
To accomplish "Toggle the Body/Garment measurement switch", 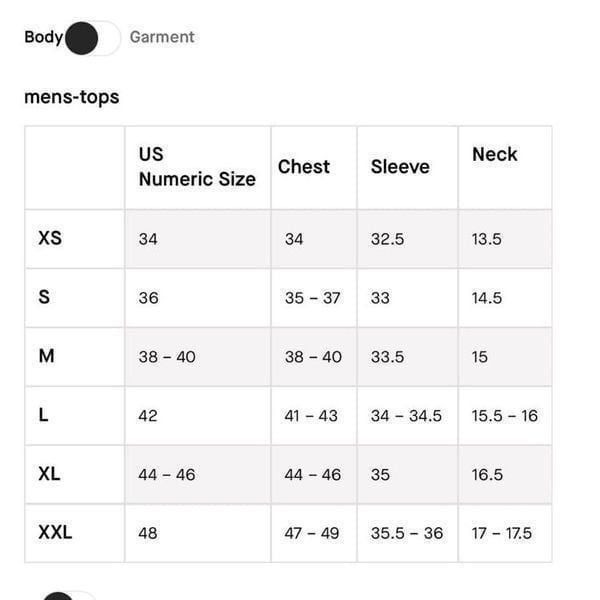I will 92,38.
